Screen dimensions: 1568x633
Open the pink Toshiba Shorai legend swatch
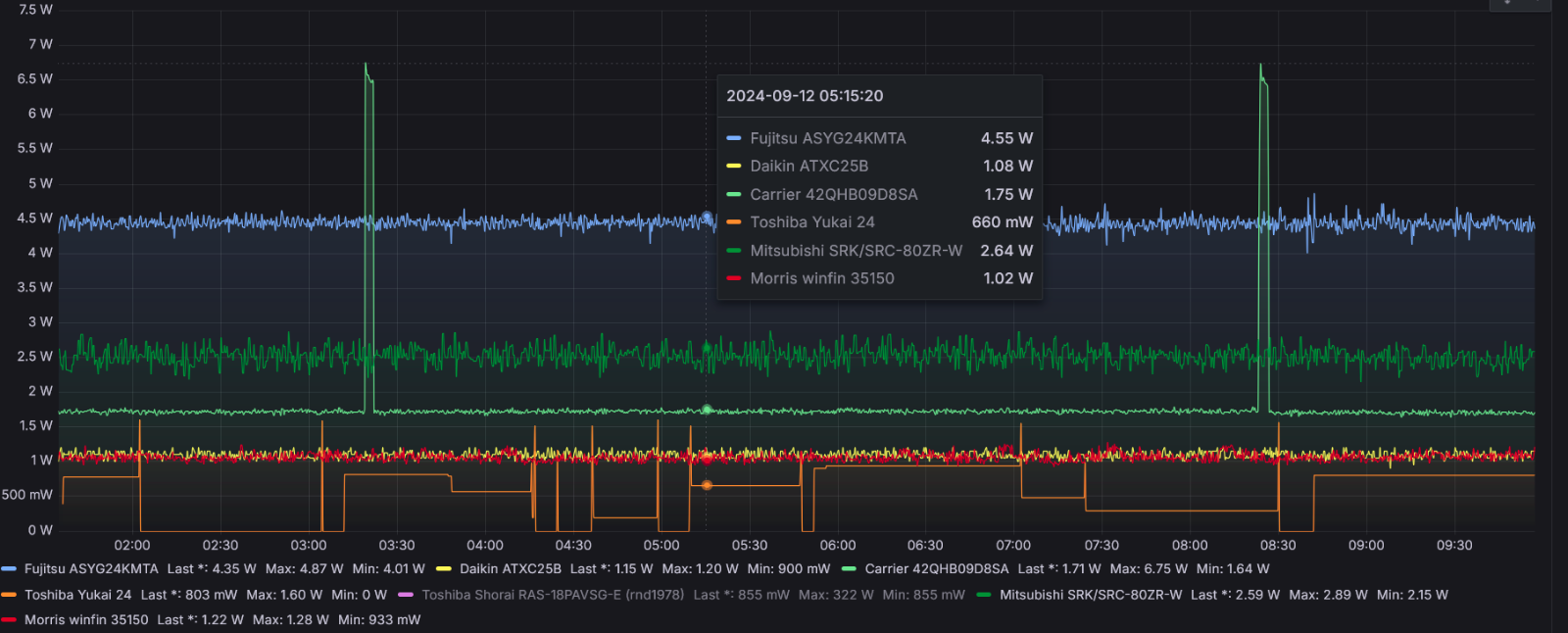(x=406, y=595)
